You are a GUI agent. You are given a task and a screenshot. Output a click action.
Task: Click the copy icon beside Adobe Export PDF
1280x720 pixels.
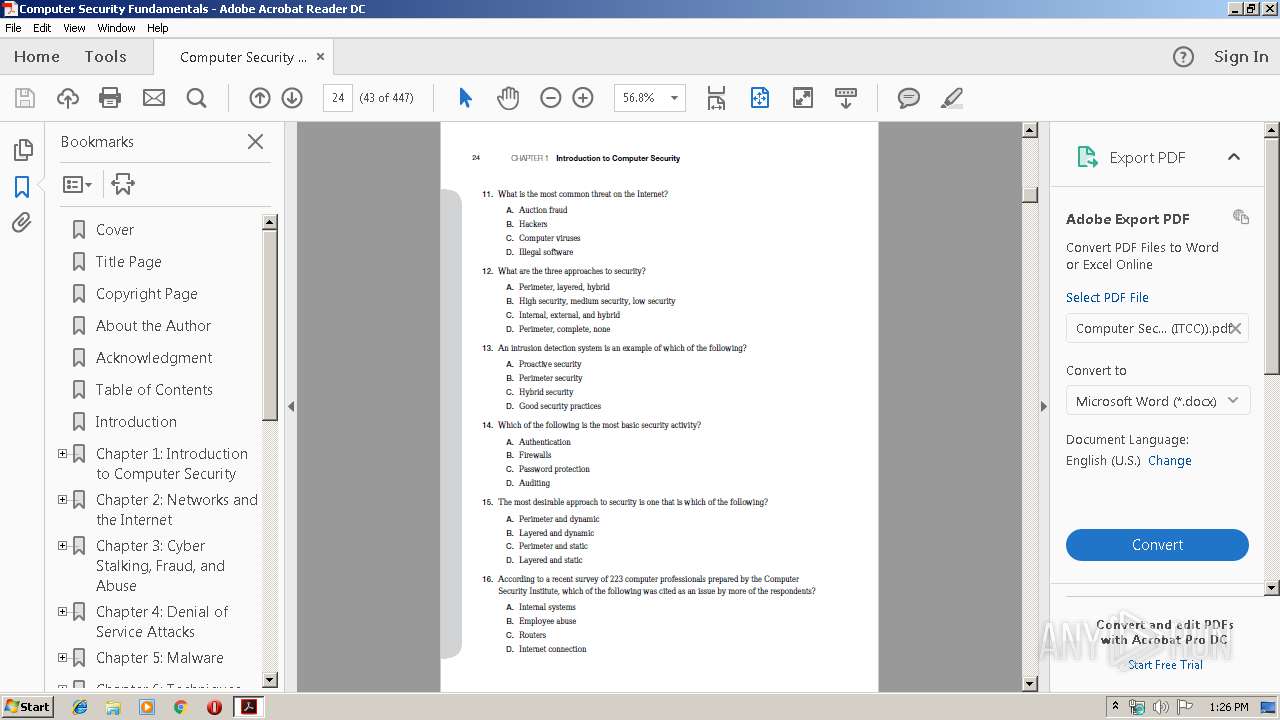[1241, 217]
